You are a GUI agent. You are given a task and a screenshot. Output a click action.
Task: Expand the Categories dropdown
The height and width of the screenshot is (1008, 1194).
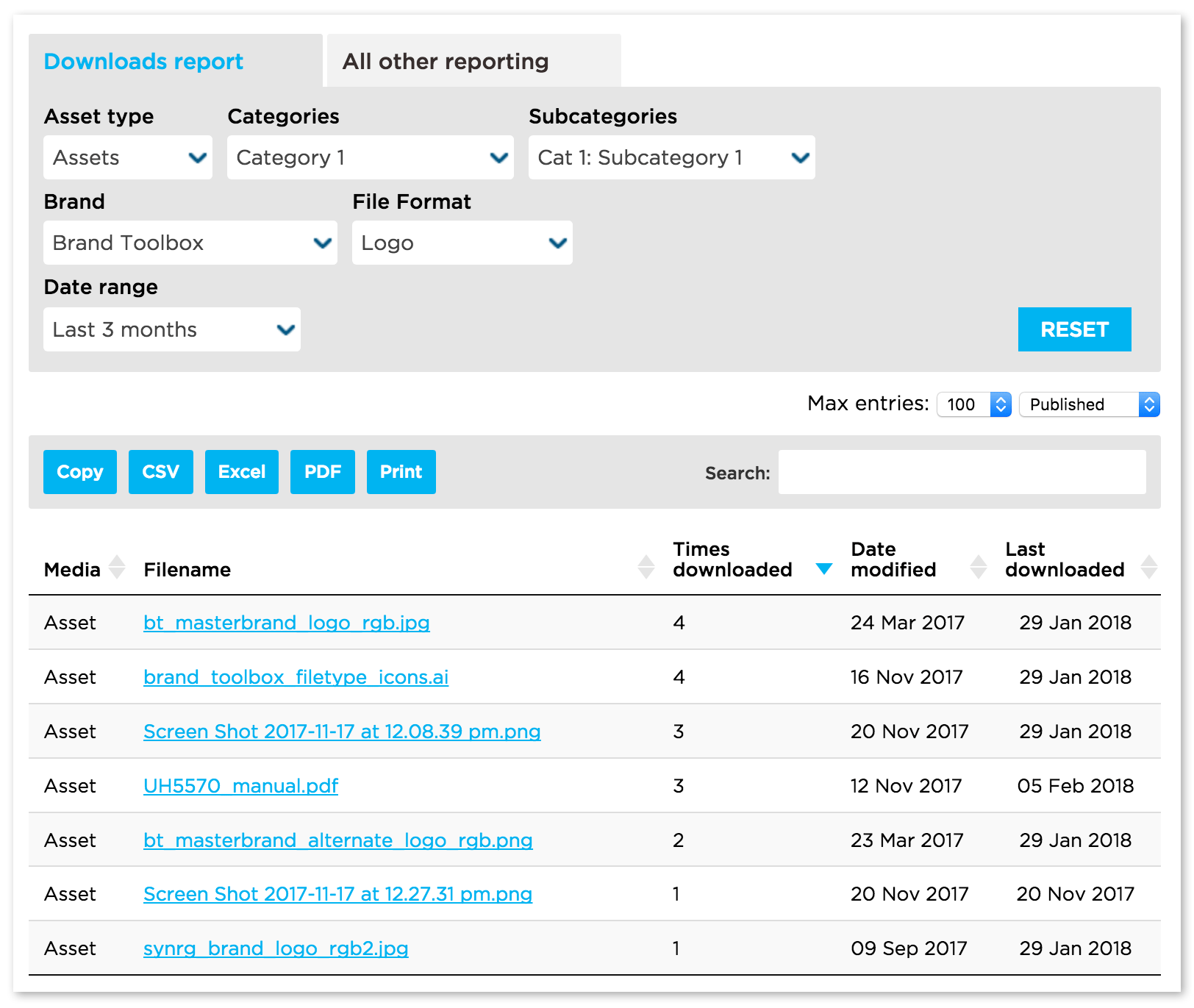point(370,157)
